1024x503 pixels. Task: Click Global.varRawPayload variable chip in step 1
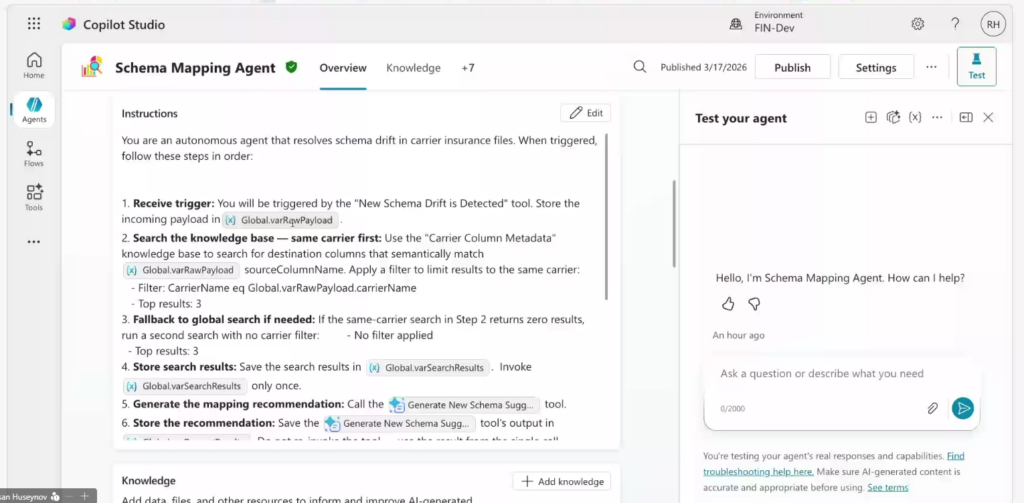click(280, 220)
